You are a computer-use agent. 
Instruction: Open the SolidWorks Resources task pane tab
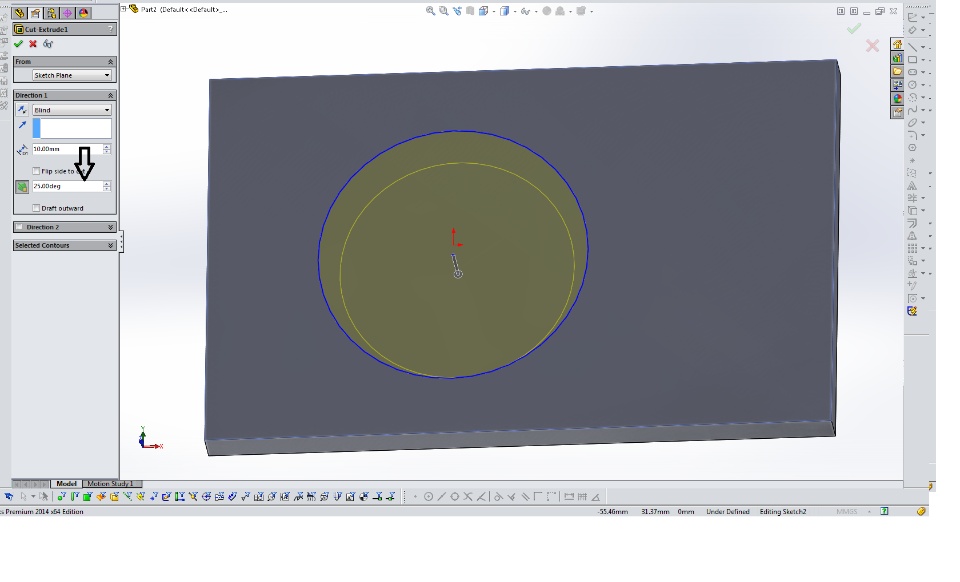tap(897, 45)
